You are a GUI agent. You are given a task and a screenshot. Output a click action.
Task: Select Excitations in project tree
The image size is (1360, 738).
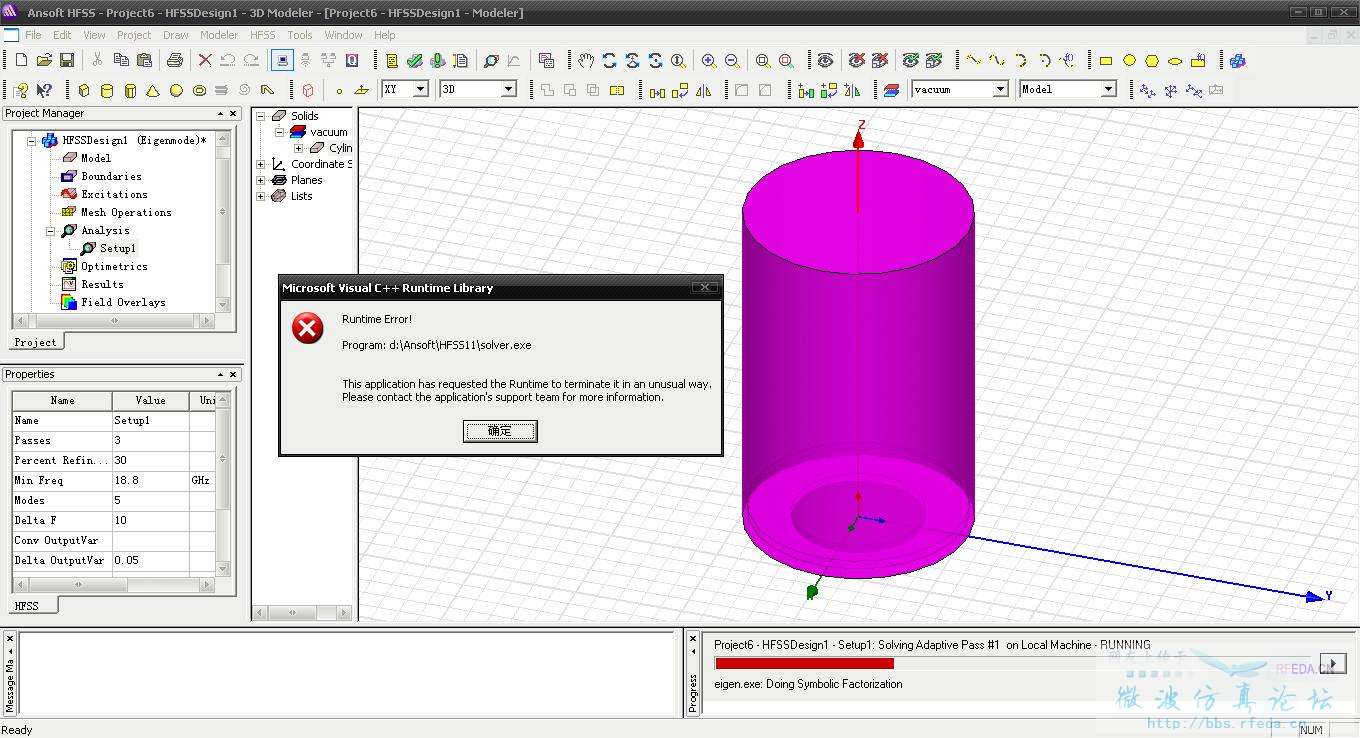[x=114, y=194]
